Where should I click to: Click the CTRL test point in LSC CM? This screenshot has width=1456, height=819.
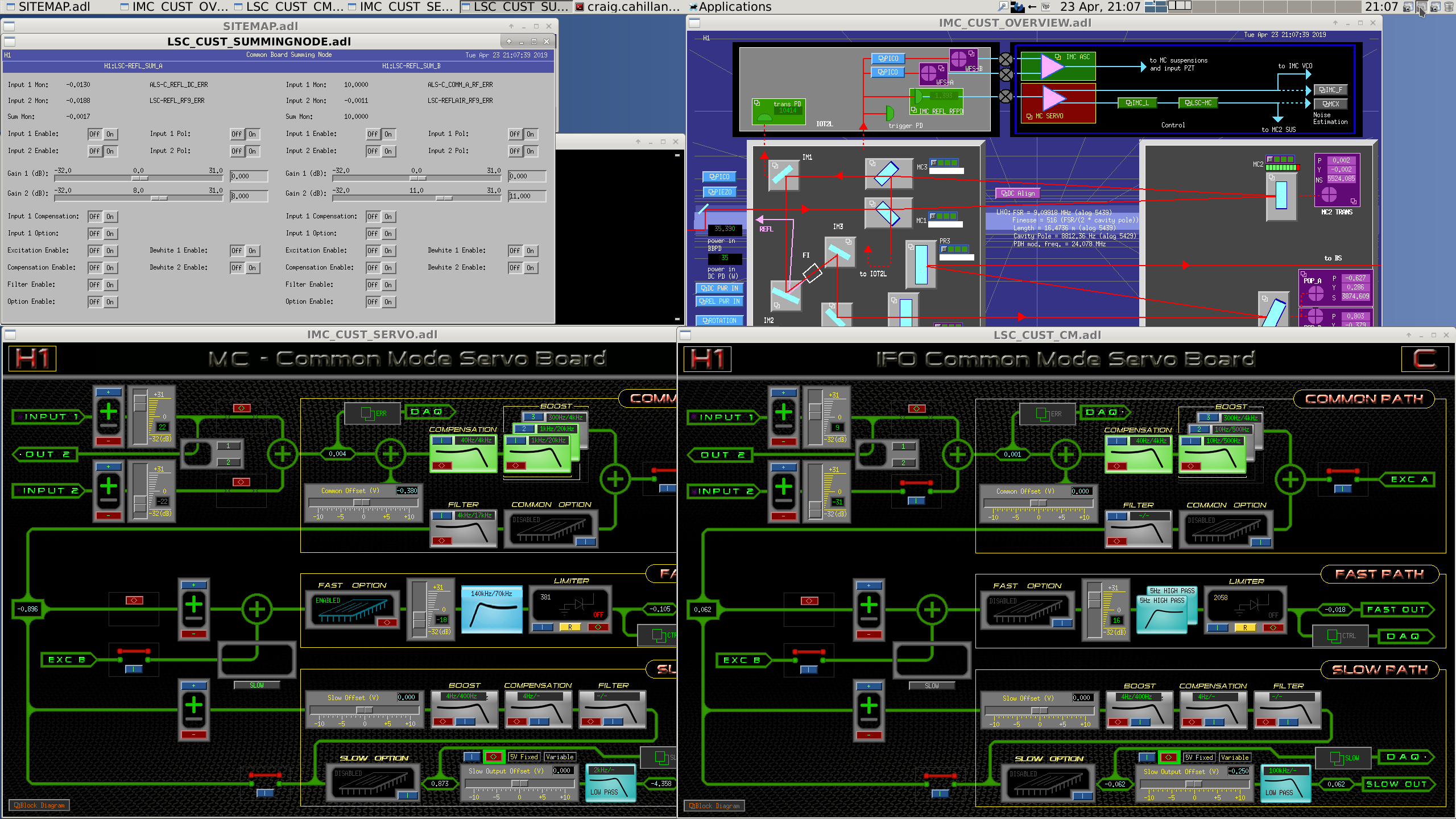click(x=1341, y=636)
